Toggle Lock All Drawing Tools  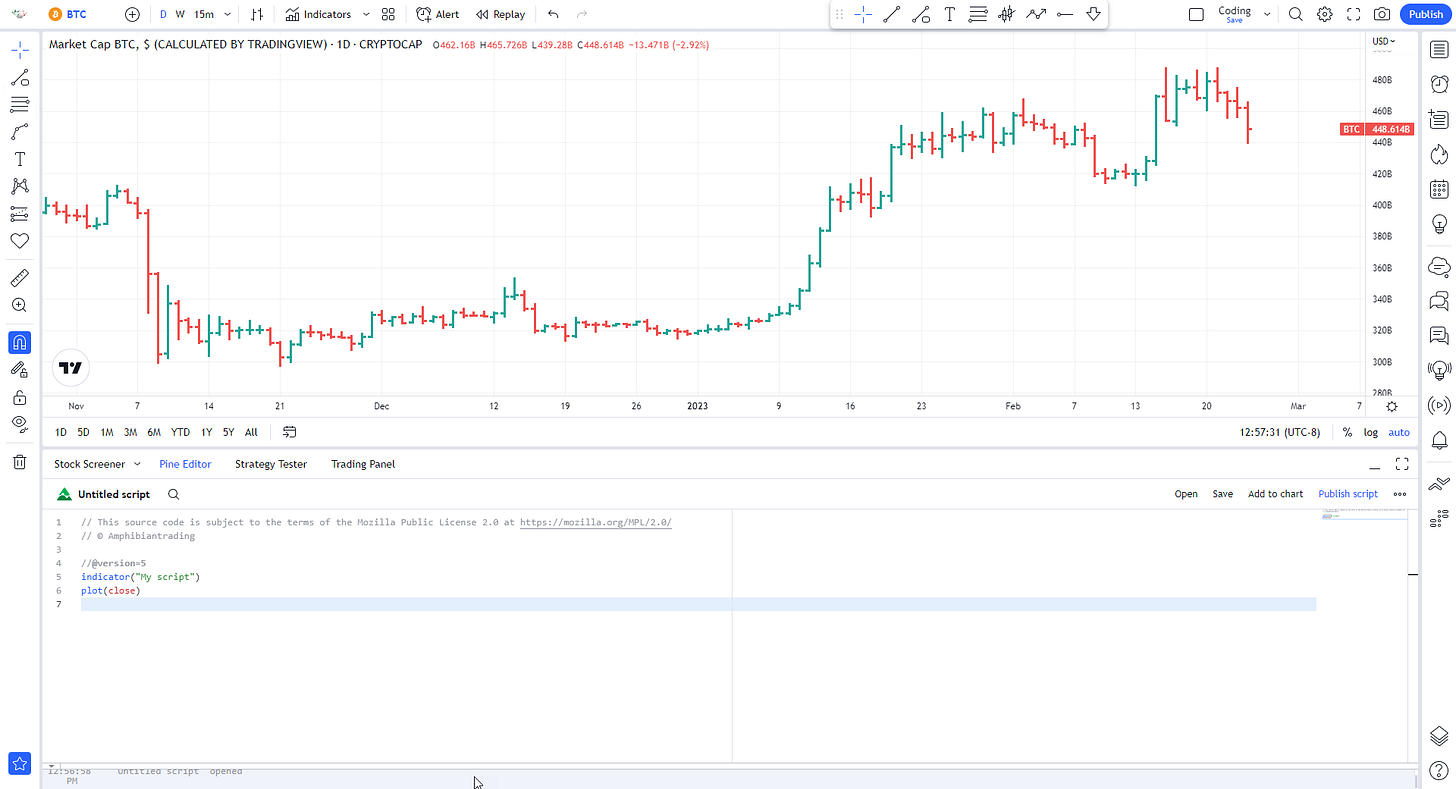[x=19, y=397]
